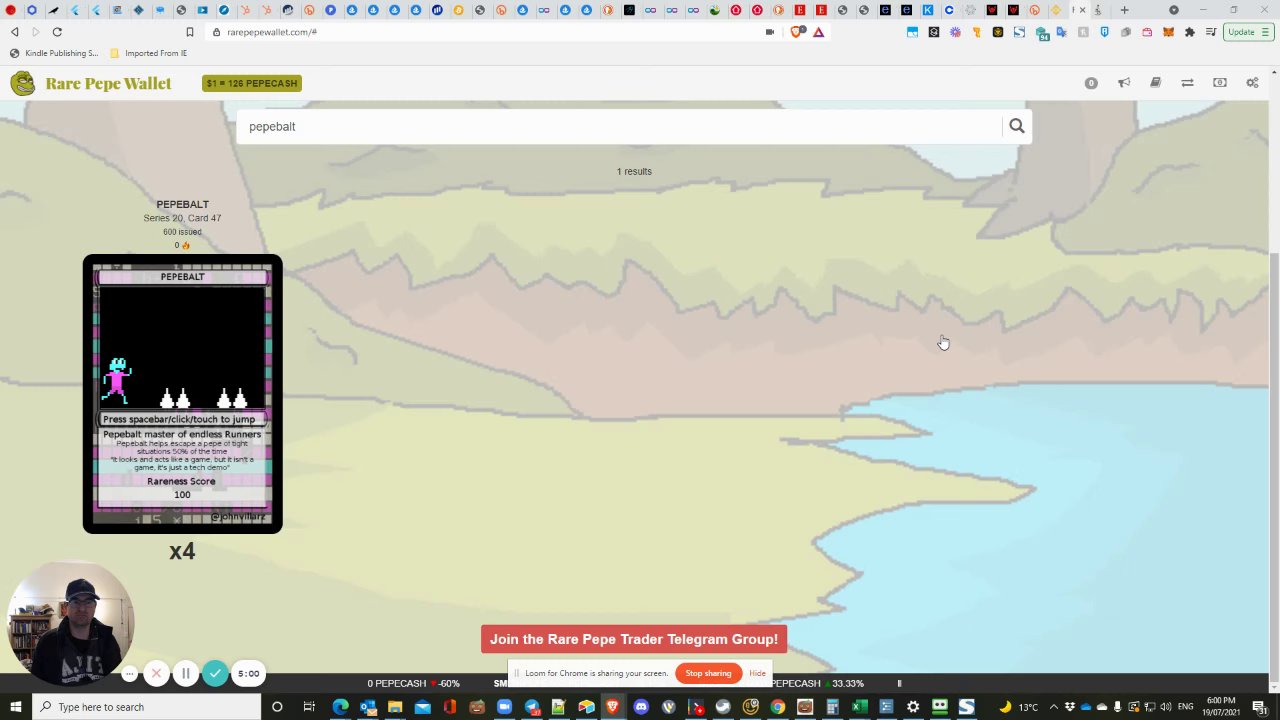The height and width of the screenshot is (720, 1280).
Task: Open the cash banknote icon
Action: pos(1220,83)
